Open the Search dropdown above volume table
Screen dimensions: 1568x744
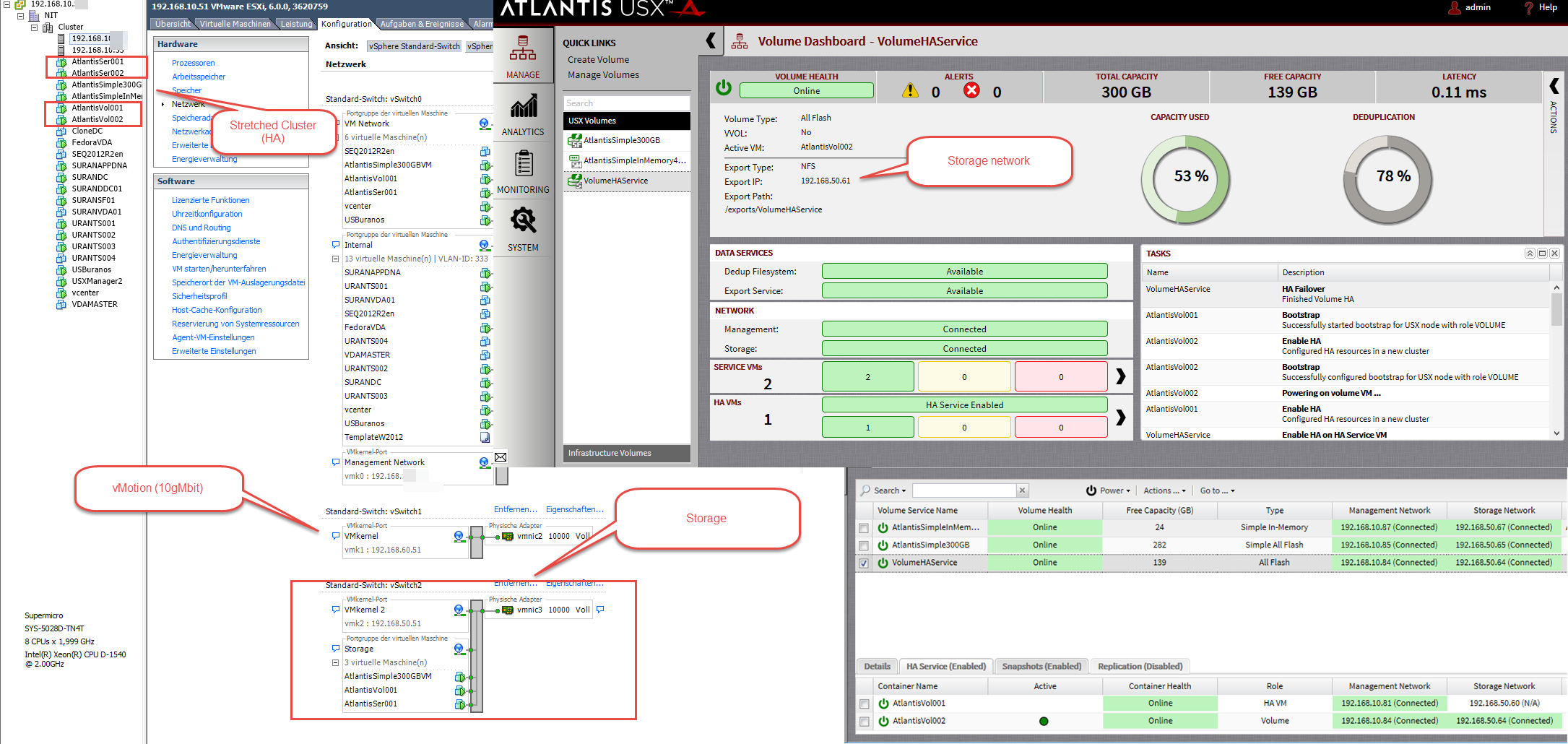883,490
